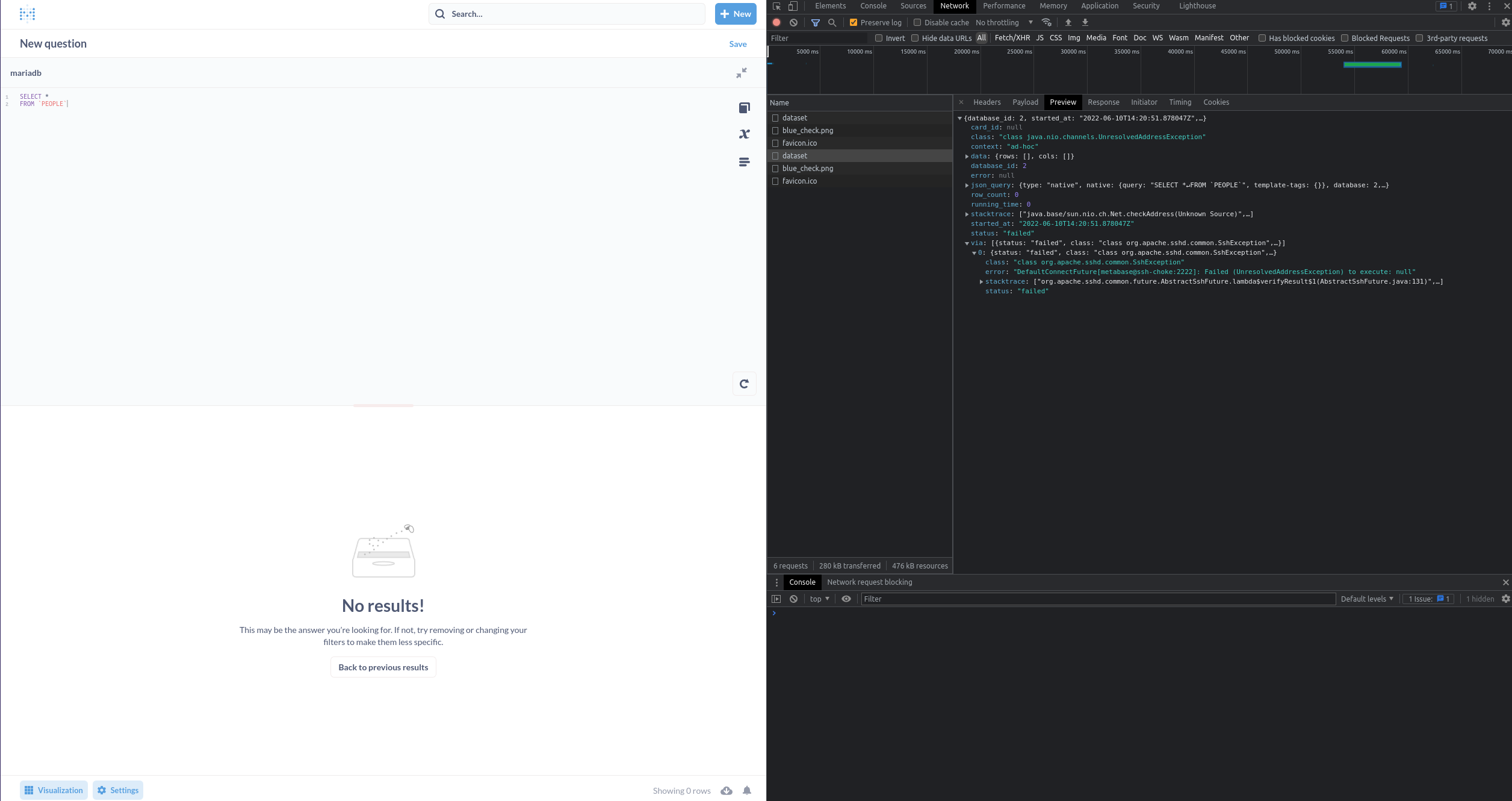Refresh the query results
The width and height of the screenshot is (1512, 801).
[745, 384]
